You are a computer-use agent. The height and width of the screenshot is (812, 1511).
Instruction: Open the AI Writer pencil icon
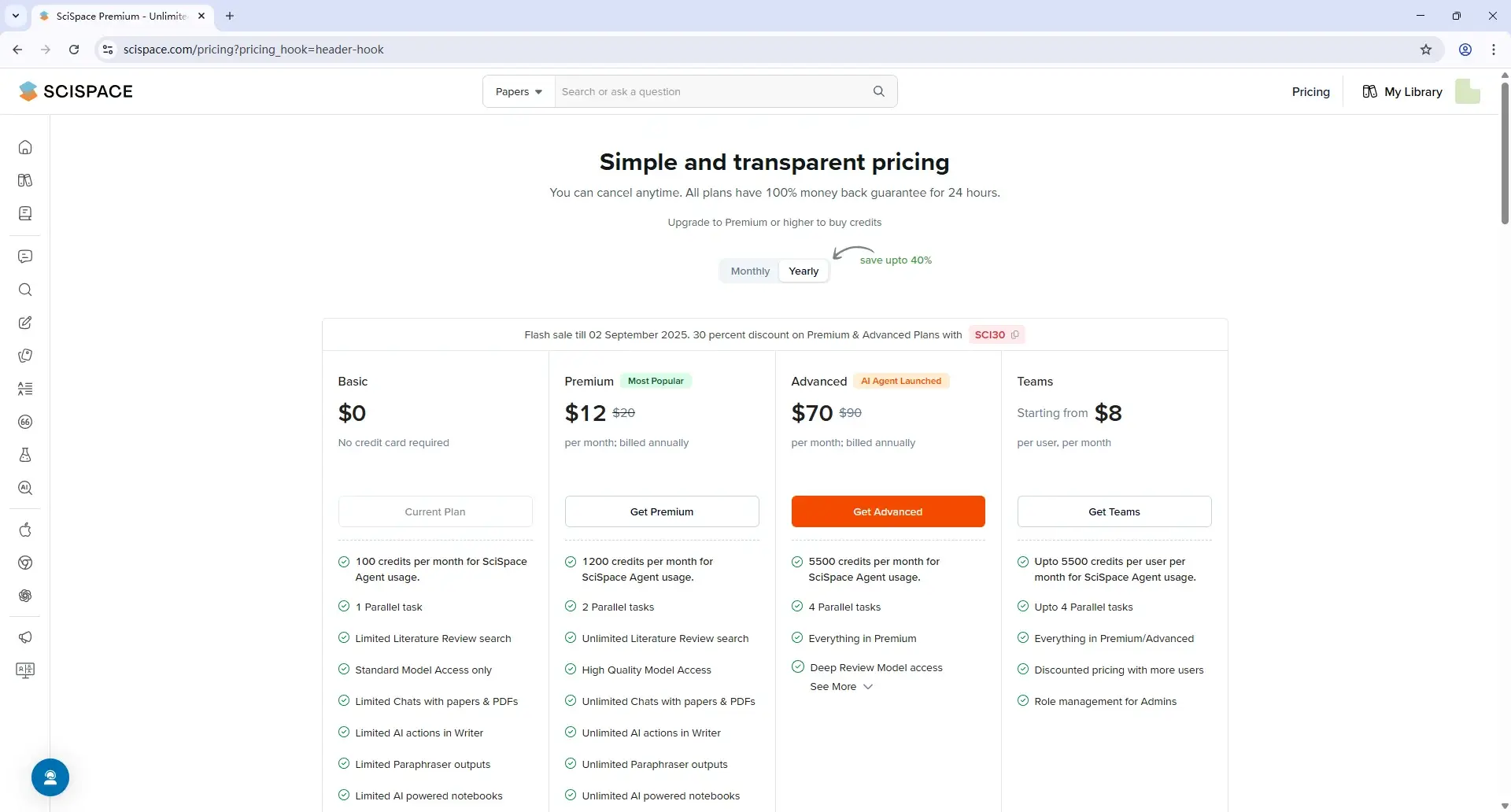point(25,323)
